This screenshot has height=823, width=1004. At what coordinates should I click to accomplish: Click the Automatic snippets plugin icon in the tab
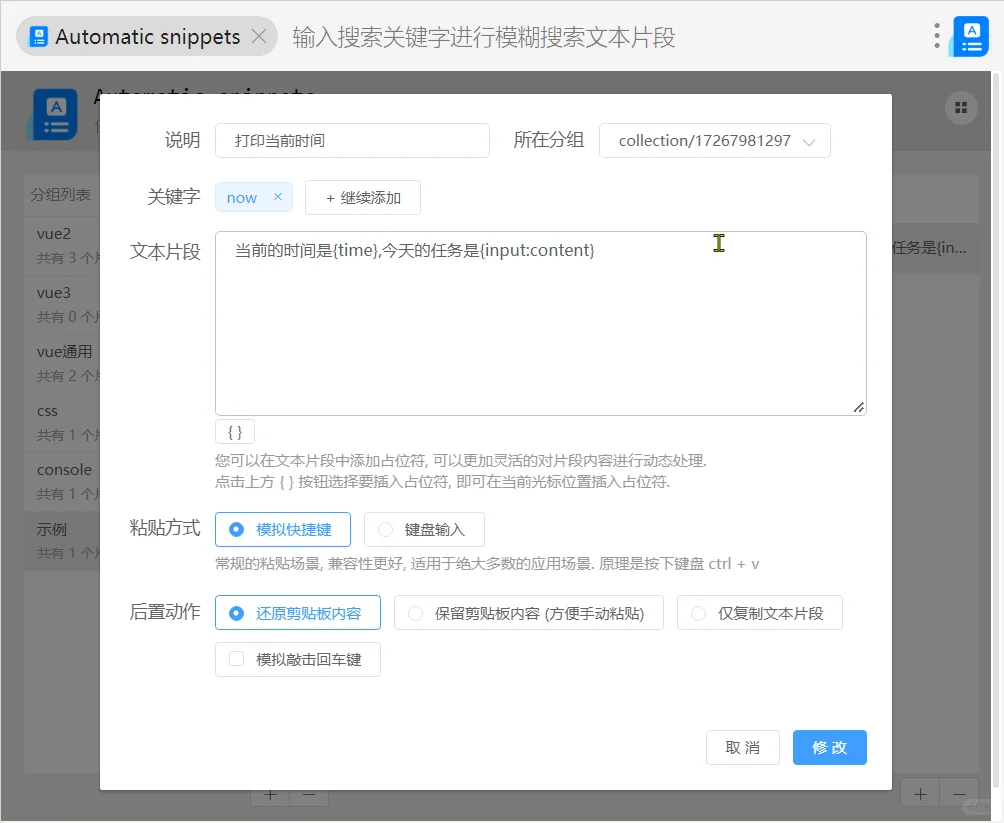36,36
